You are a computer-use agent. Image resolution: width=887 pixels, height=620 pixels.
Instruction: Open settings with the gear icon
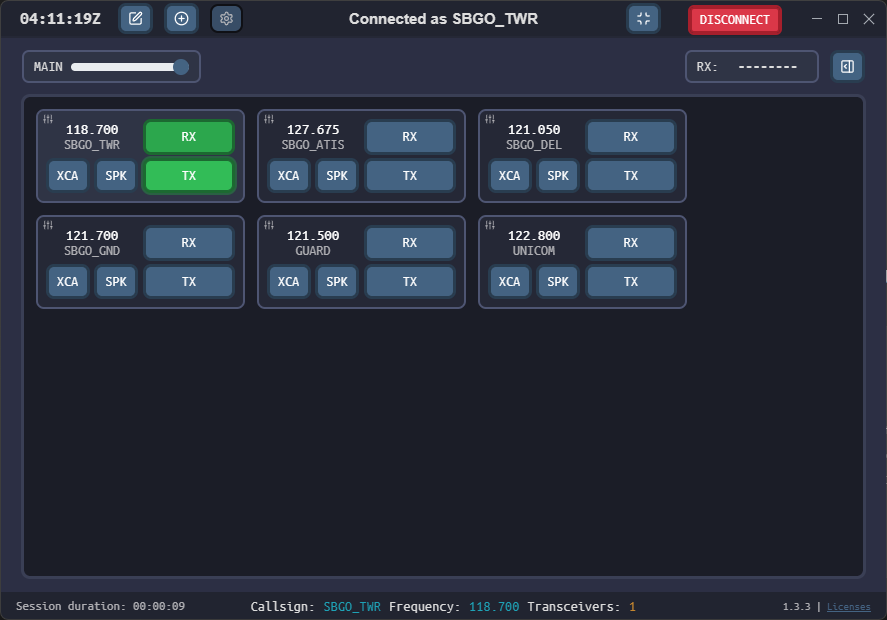[x=226, y=19]
